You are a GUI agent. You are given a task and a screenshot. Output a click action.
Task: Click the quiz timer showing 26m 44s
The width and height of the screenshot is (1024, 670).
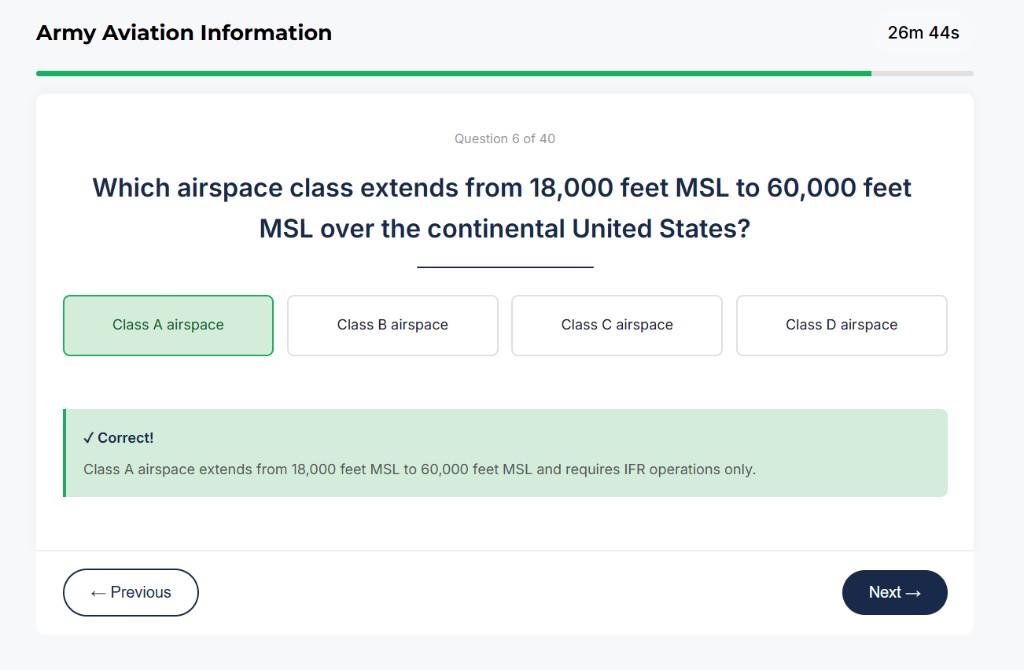pyautogui.click(x=921, y=33)
